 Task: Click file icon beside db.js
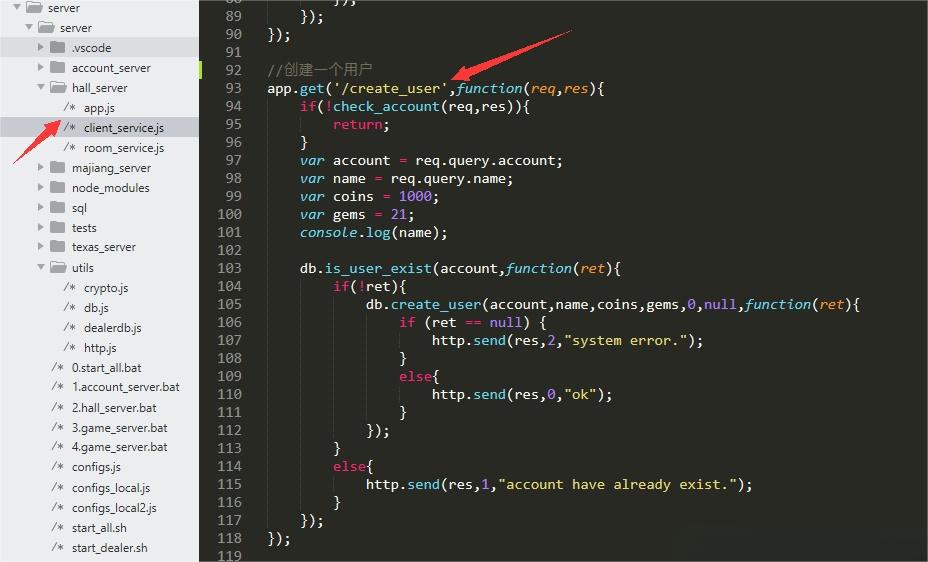(x=70, y=307)
